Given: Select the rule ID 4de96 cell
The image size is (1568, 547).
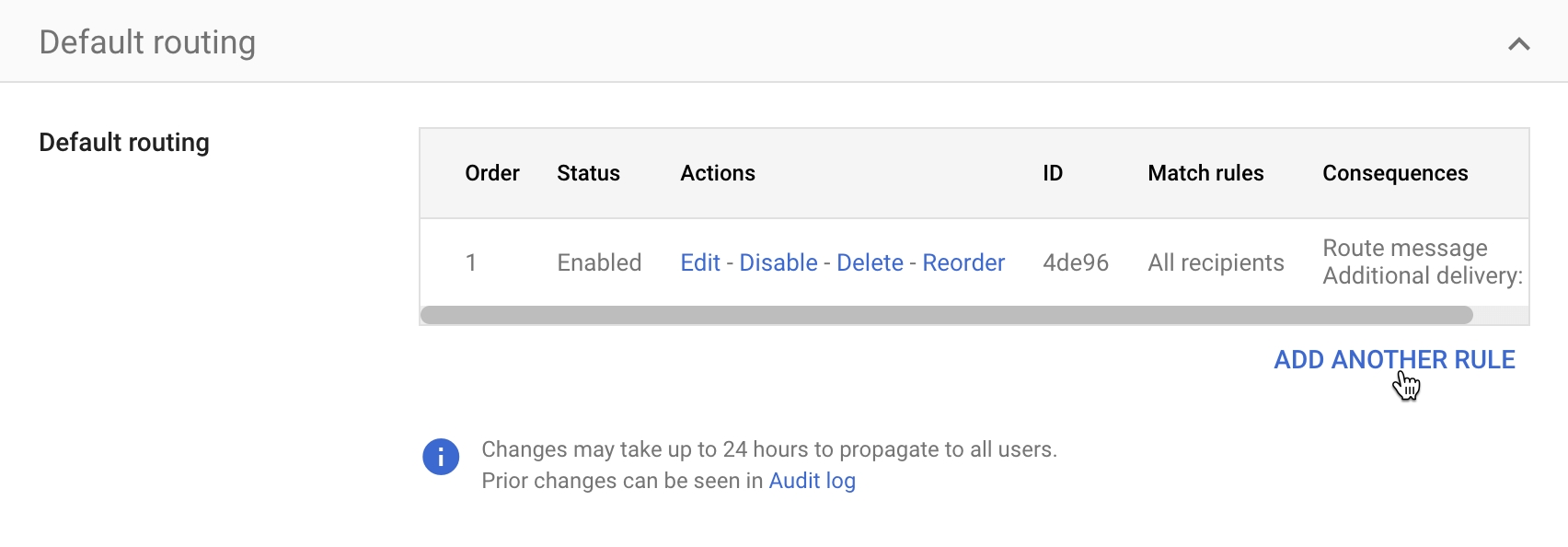Looking at the screenshot, I should point(1075,262).
